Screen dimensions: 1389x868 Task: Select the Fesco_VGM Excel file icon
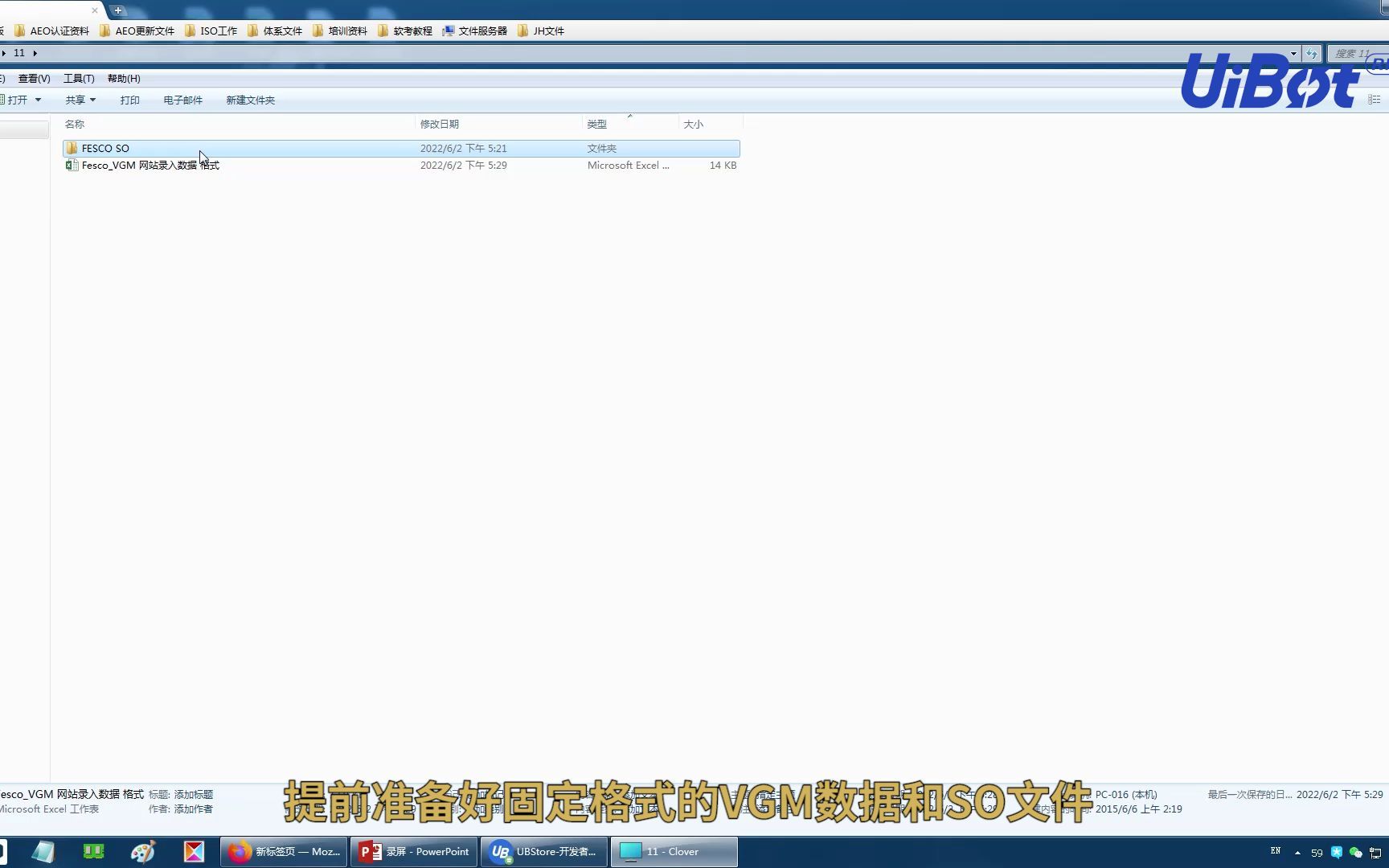tap(72, 165)
